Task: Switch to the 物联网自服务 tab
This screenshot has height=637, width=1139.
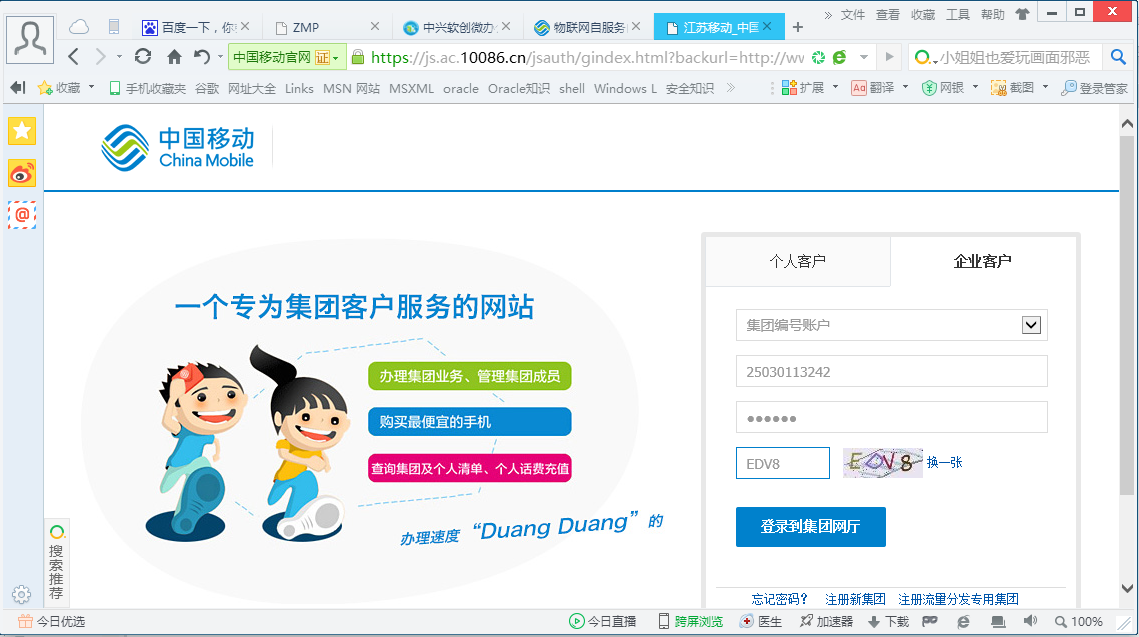Action: pos(586,28)
